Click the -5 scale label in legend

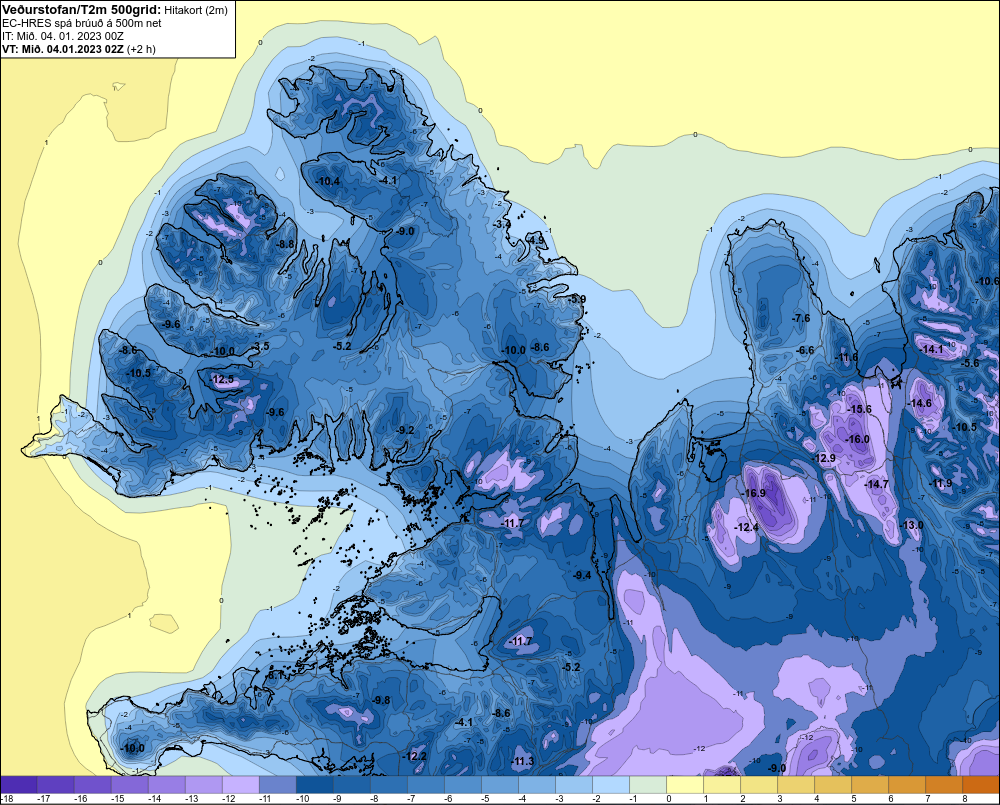485,799
